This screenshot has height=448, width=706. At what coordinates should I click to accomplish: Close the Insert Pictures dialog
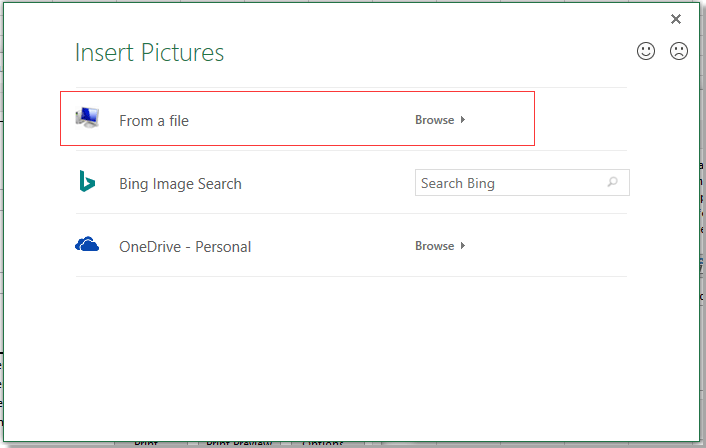[676, 19]
